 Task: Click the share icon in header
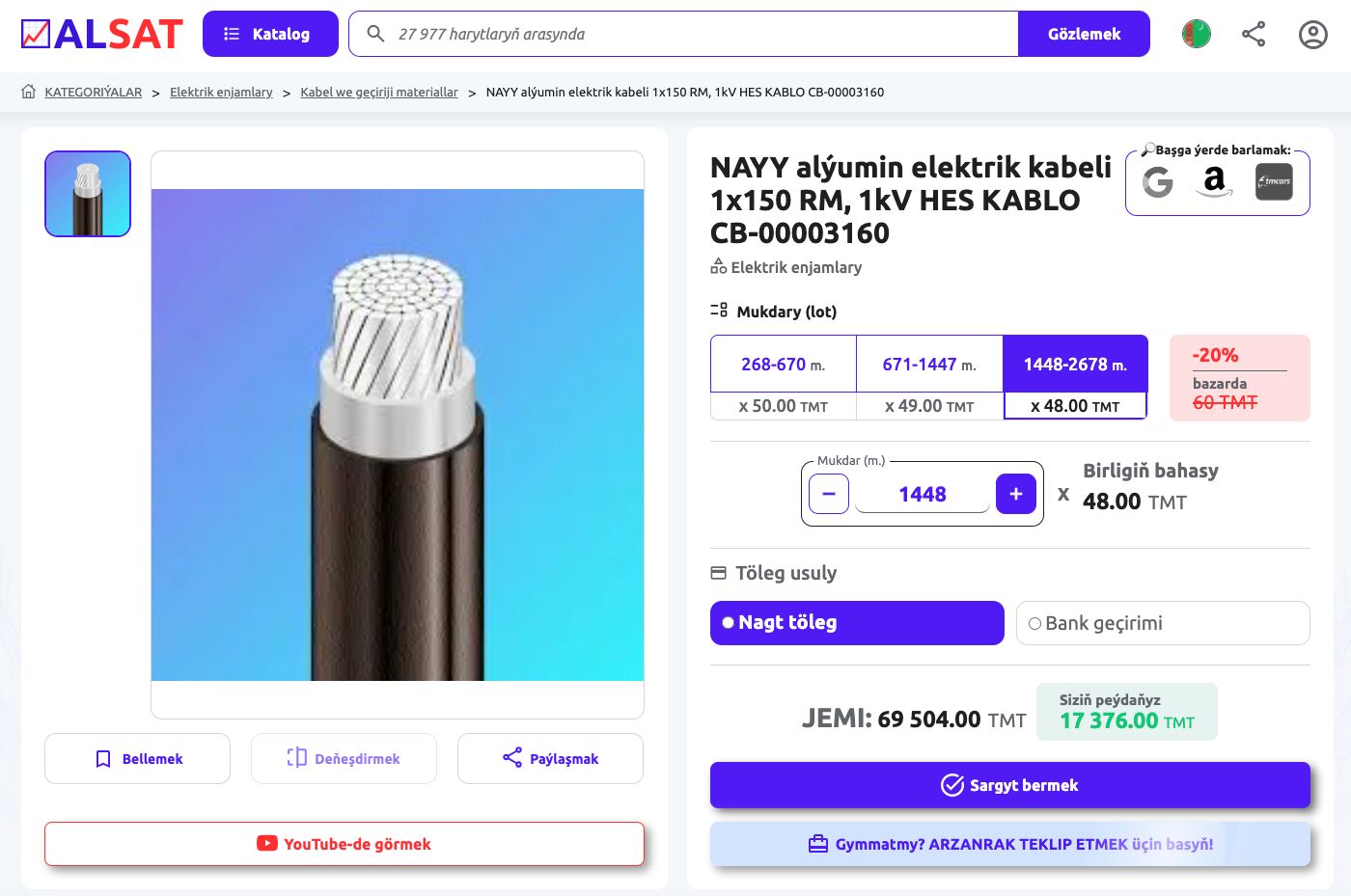point(1254,35)
